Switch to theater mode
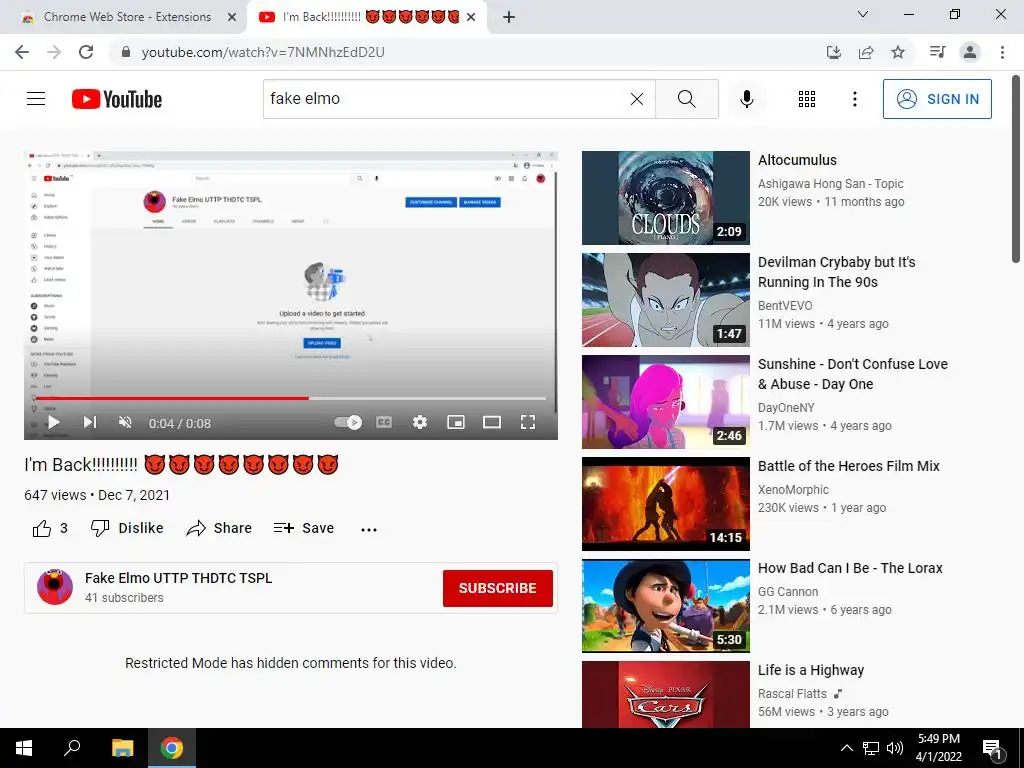Screen dimensions: 1024x768 click(x=492, y=423)
